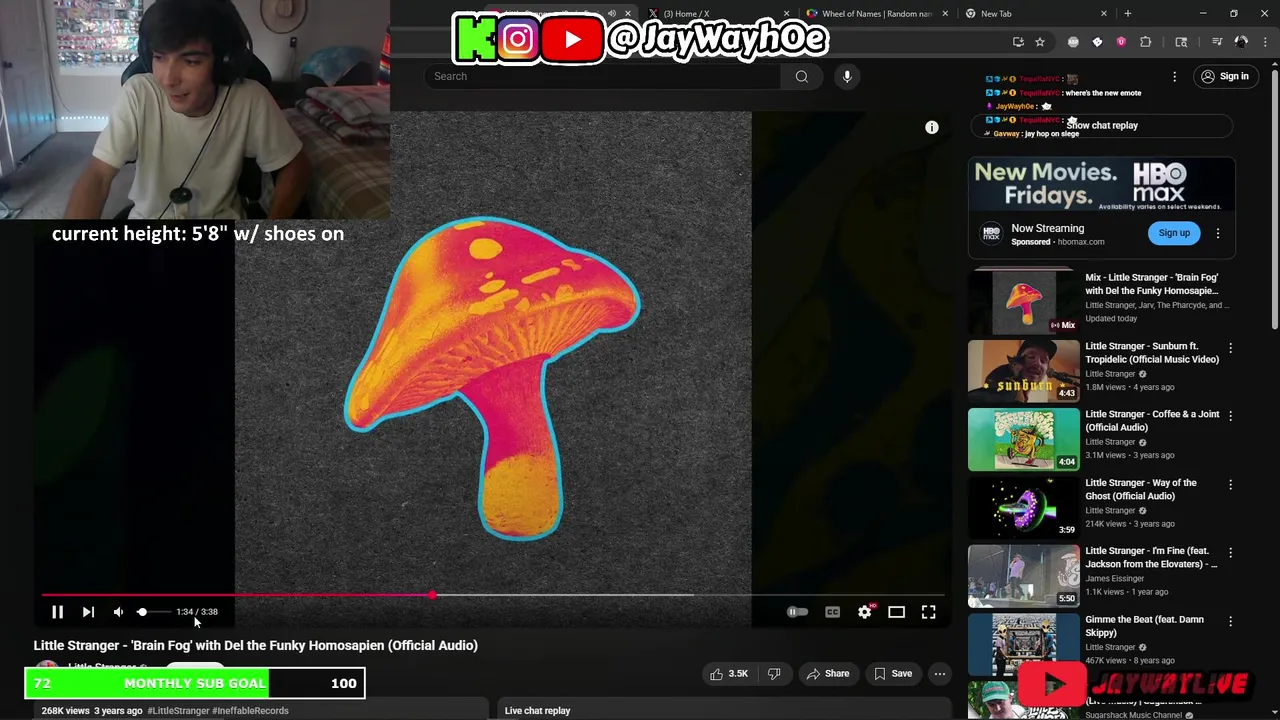Image resolution: width=1280 pixels, height=720 pixels.
Task: Open the player settings gear
Action: pyautogui.click(x=864, y=612)
